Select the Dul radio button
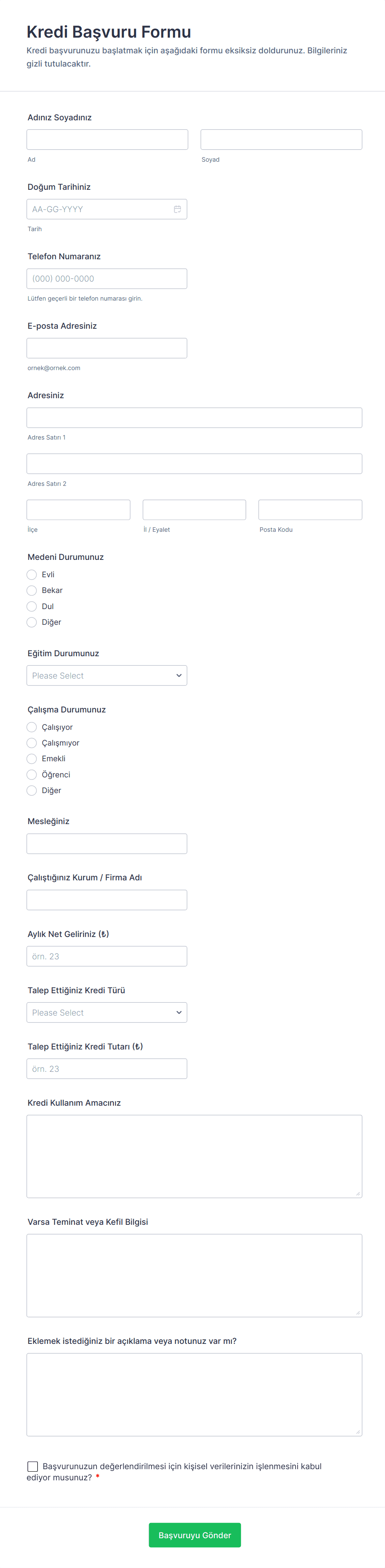This screenshot has width=385, height=1568. click(32, 606)
